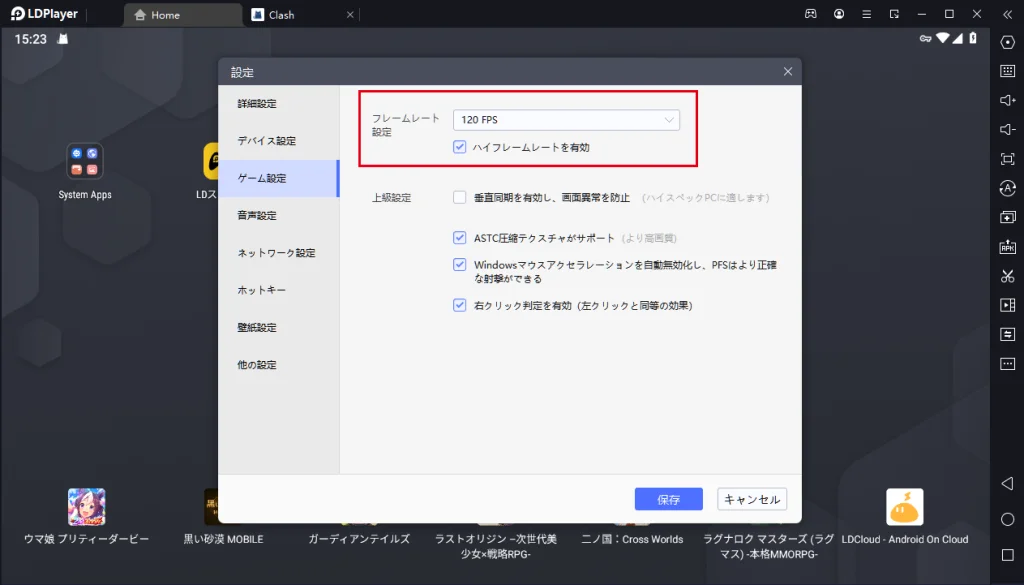Tap the Android recent apps square button
Image resolution: width=1024 pixels, height=585 pixels.
coord(1008,555)
